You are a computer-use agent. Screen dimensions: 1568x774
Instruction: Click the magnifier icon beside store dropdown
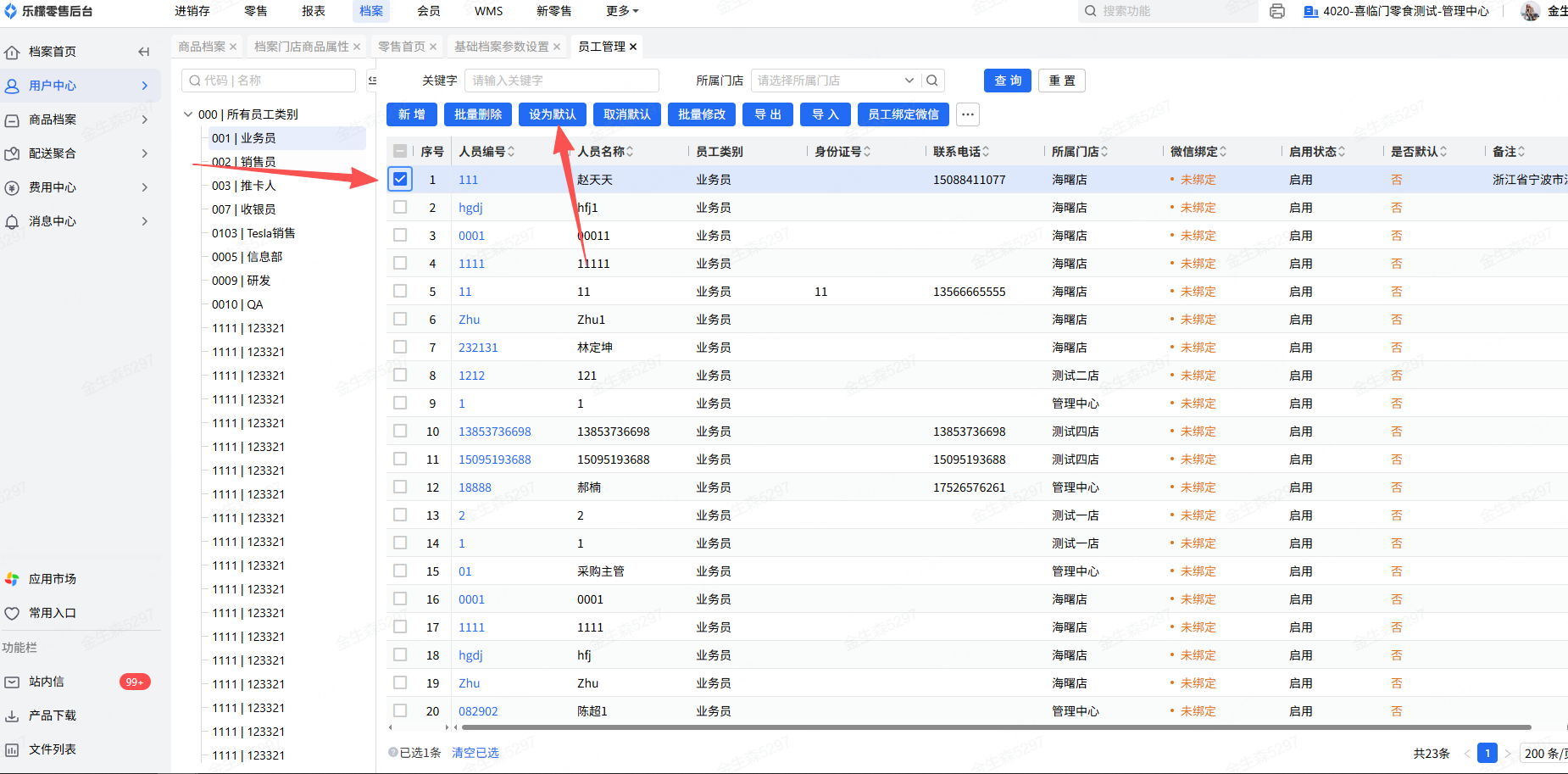(932, 81)
